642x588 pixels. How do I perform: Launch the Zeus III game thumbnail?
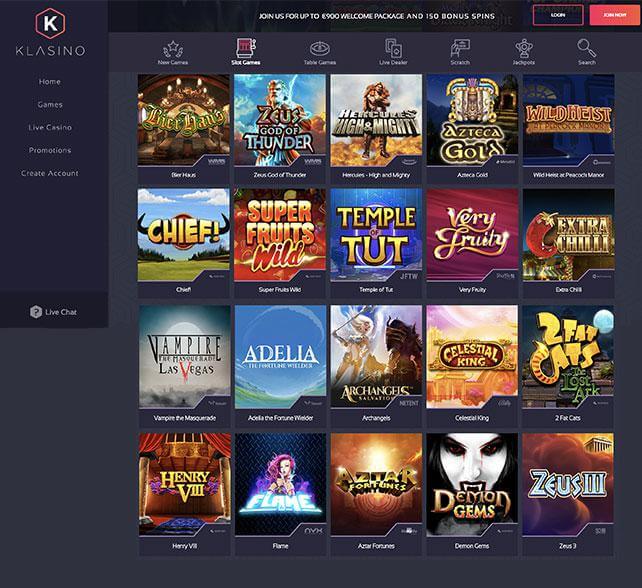tap(568, 485)
